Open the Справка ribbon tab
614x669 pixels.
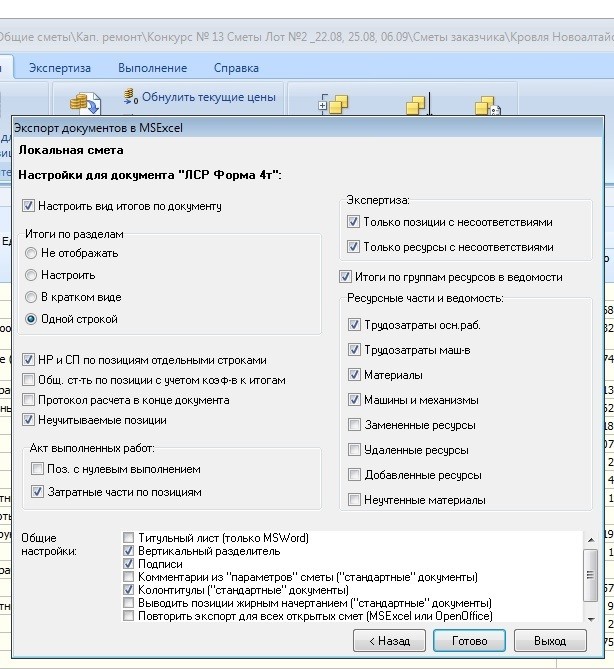236,68
